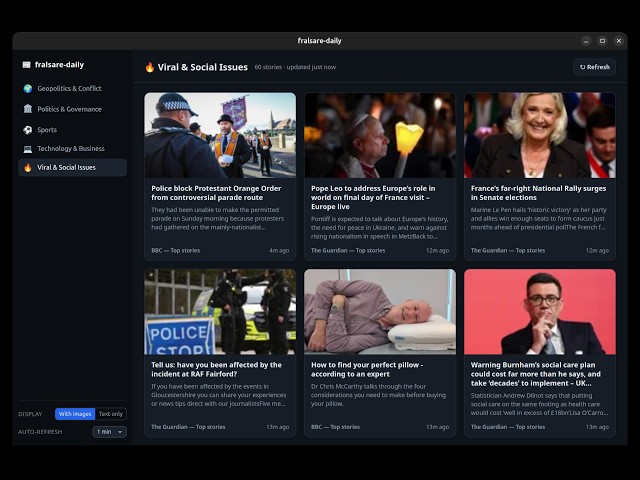
Task: Click the globe icon beside Geopolitics & Conflict
Action: [28, 89]
